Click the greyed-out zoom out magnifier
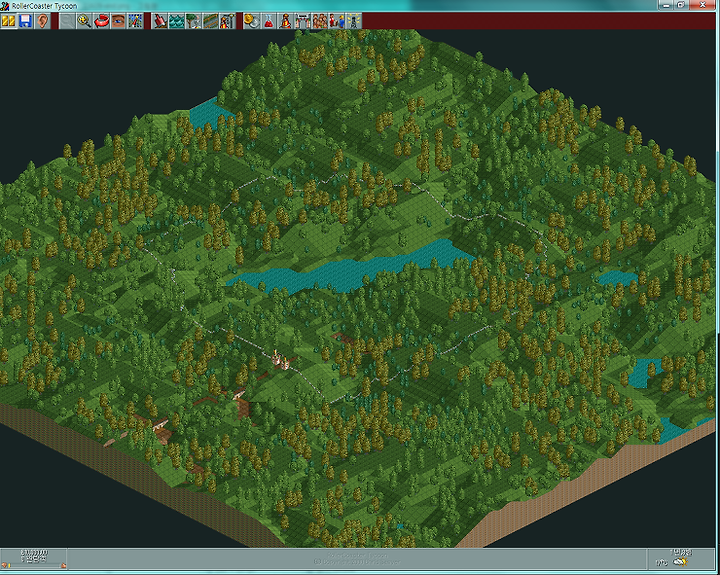Viewport: 720px width, 575px height. point(67,21)
